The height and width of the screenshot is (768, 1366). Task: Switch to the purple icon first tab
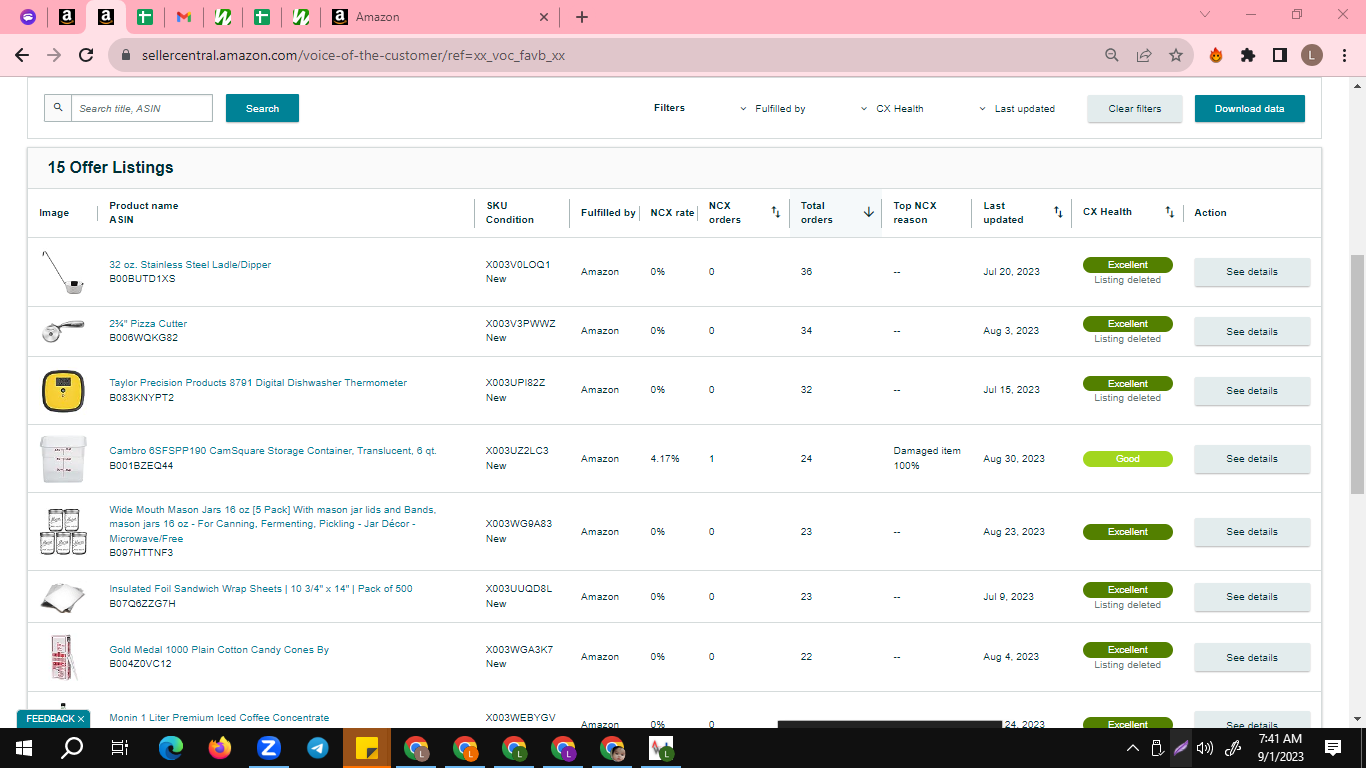click(x=28, y=17)
